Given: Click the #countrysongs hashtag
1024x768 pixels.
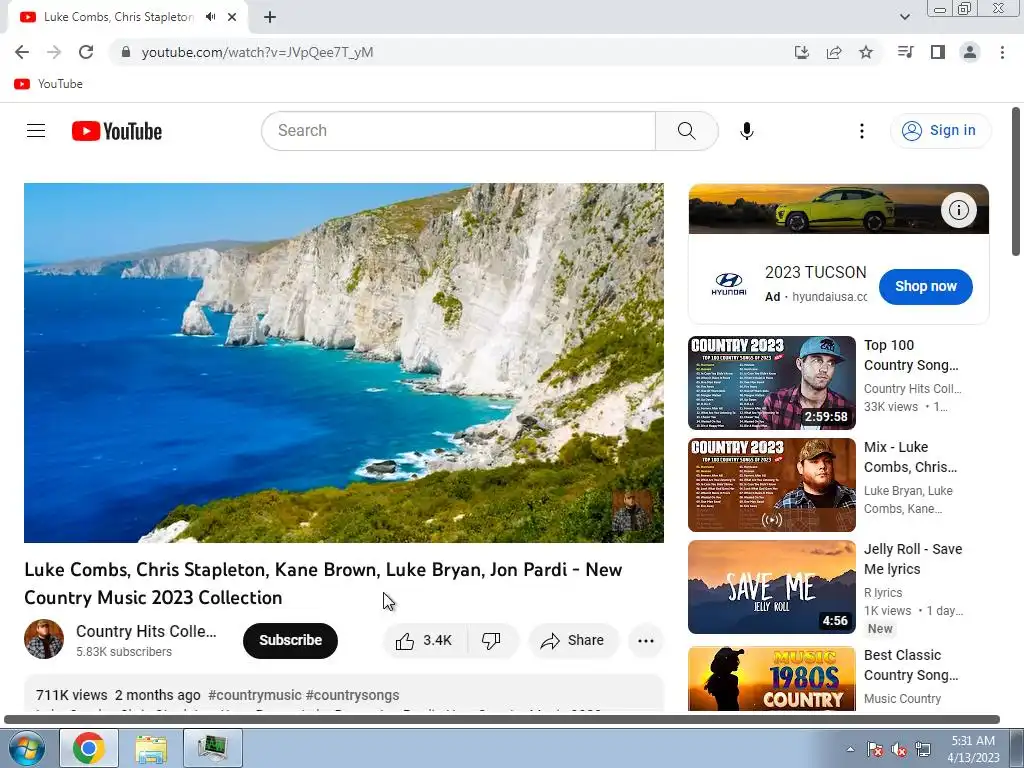Looking at the screenshot, I should click(x=352, y=695).
